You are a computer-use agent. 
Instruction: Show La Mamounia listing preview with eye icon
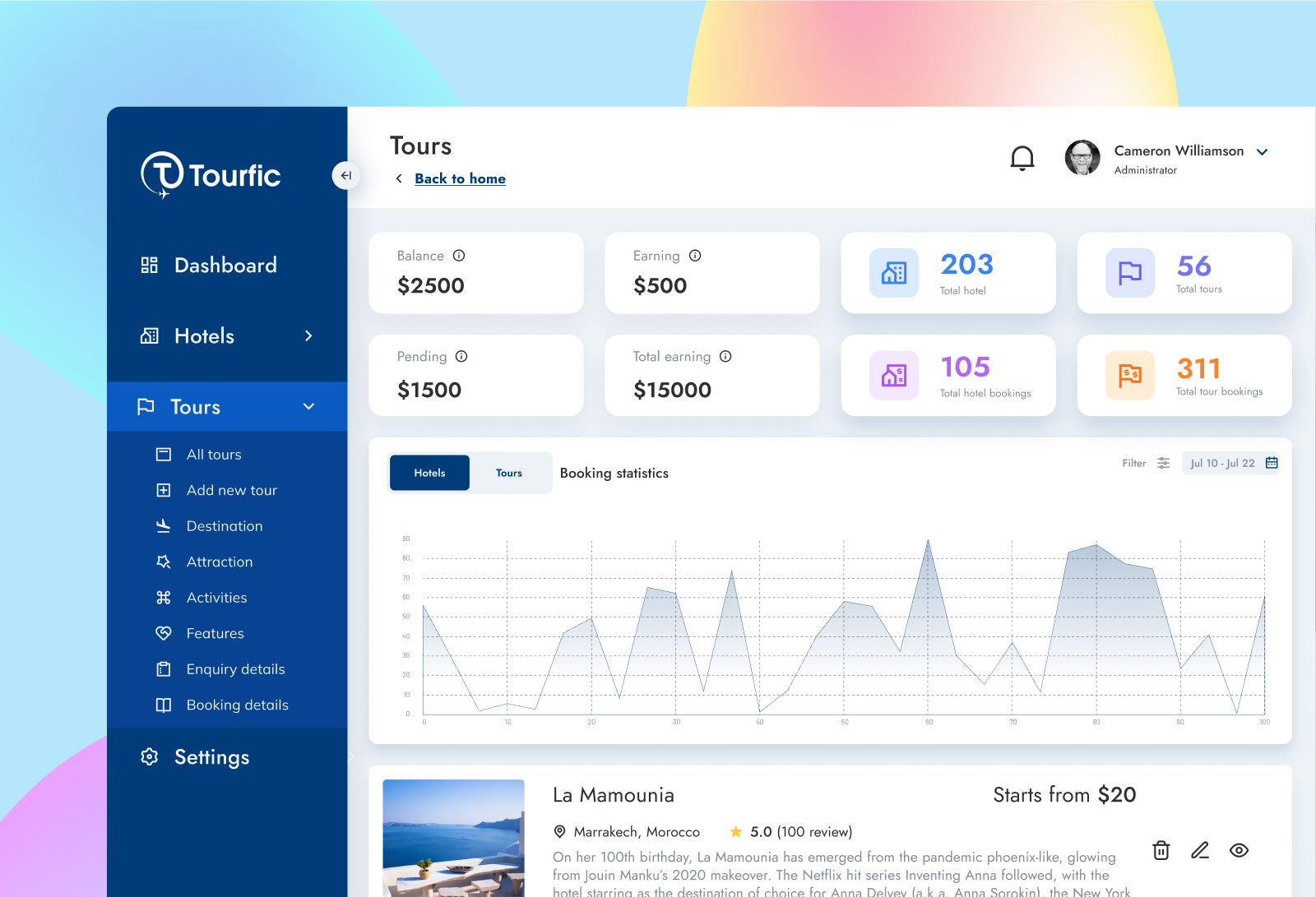[x=1240, y=851]
